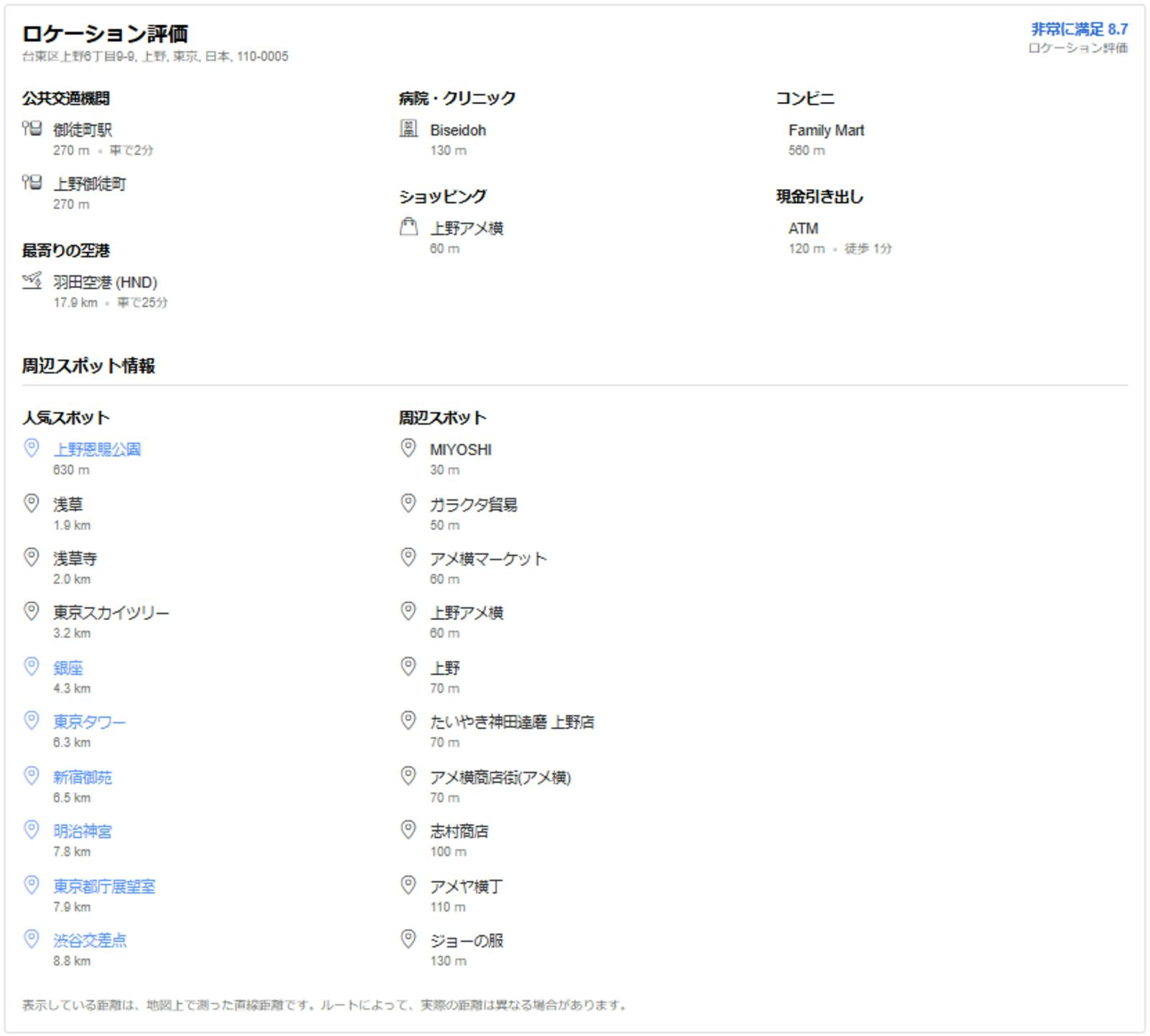Select the 上野御徒町 station name
Viewport: 1150px width, 1036px height.
[x=90, y=184]
